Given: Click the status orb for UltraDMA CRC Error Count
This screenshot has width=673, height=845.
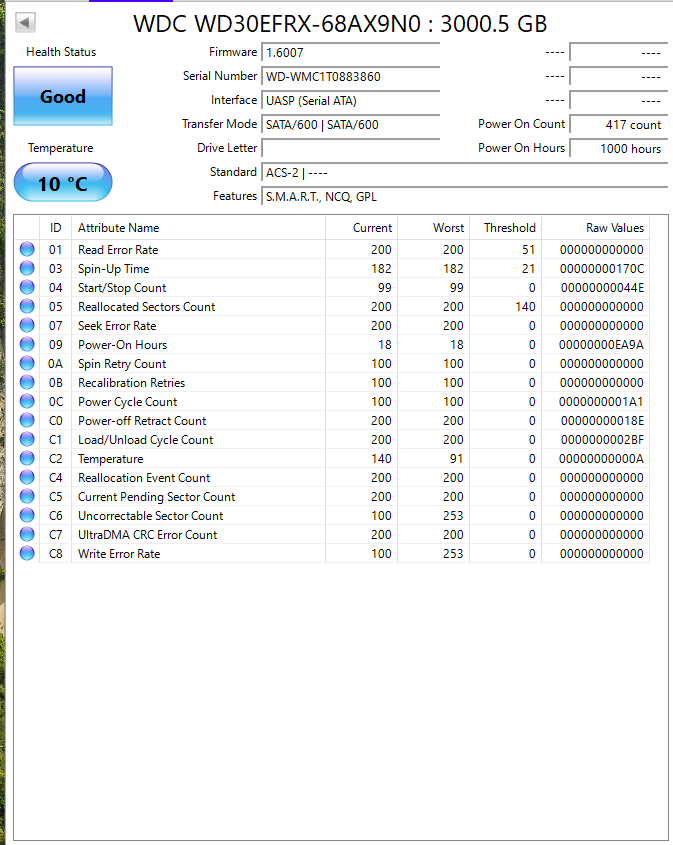Looking at the screenshot, I should click(27, 534).
